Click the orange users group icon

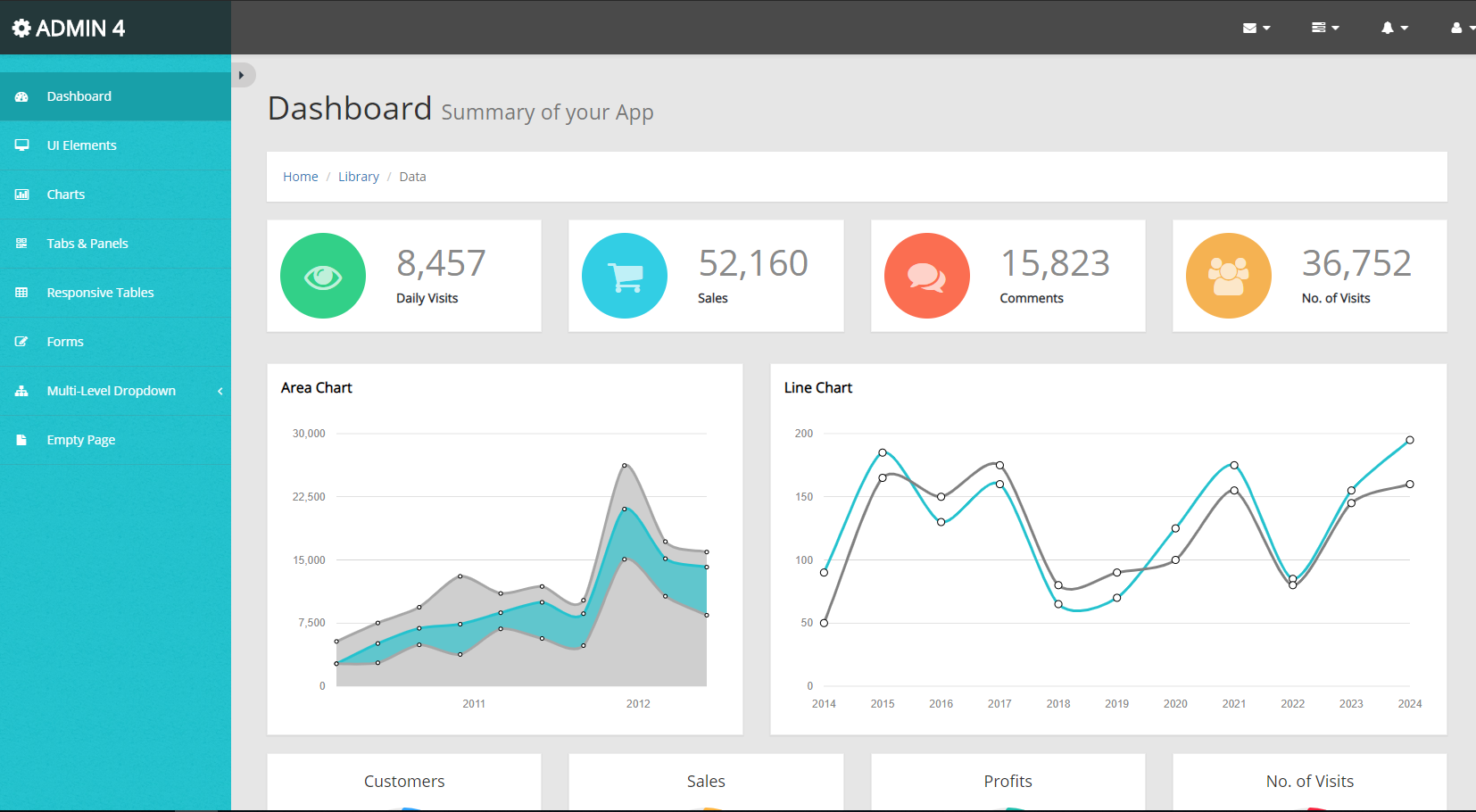pyautogui.click(x=1228, y=276)
